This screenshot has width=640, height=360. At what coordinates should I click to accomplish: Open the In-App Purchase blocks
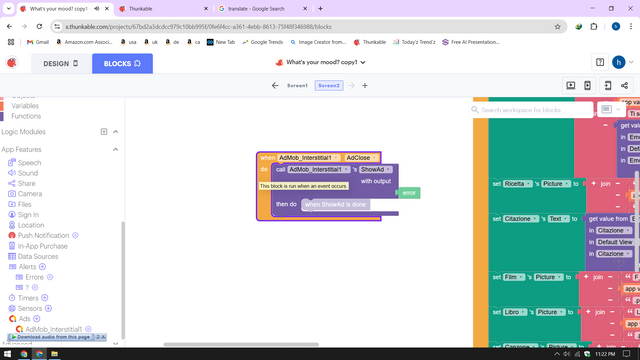38,246
